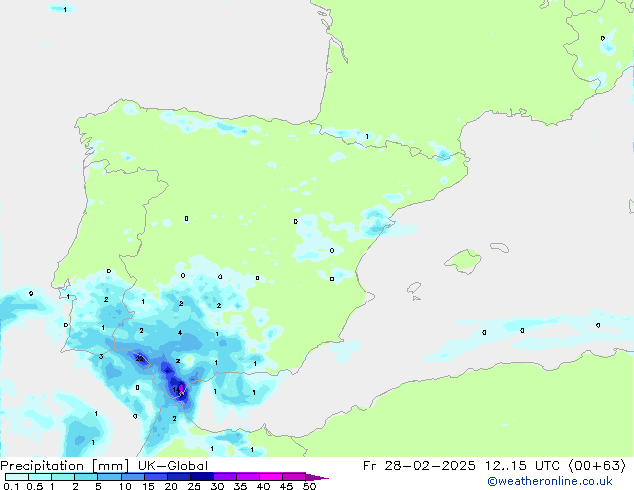
Task: Open the weatheronline.co.uk credit link
Action: click(550, 481)
